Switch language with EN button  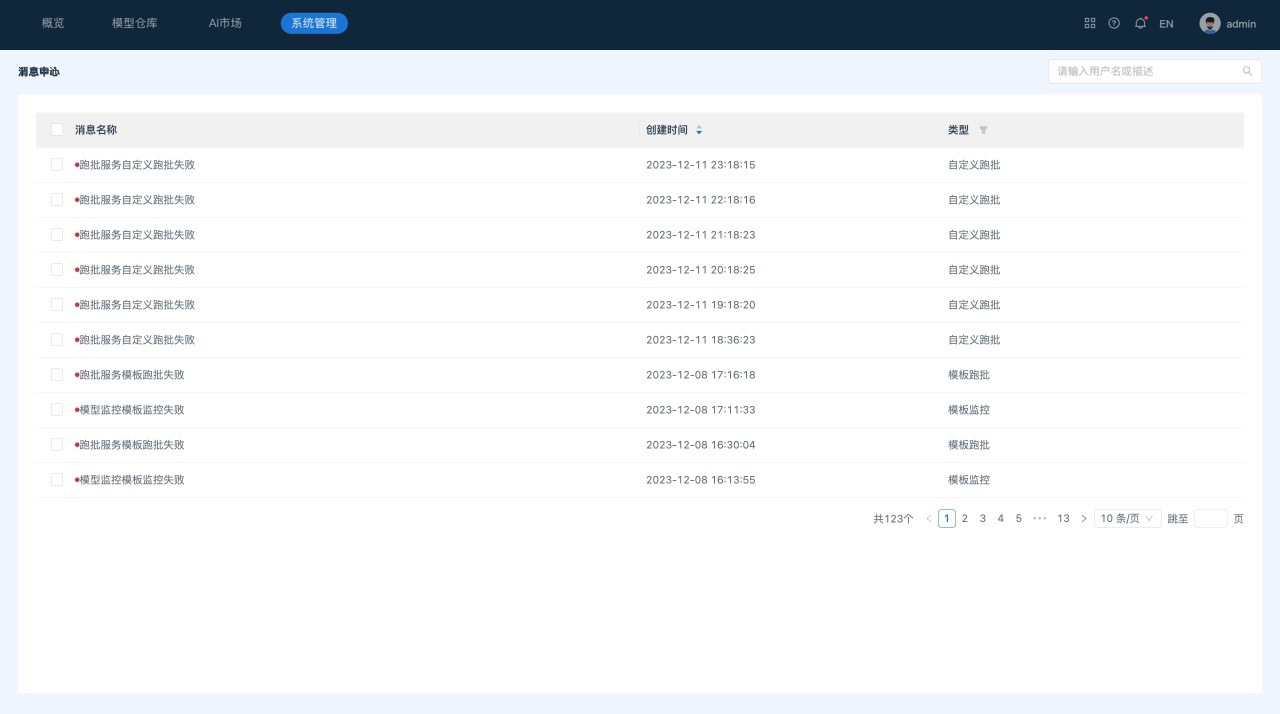point(1166,24)
